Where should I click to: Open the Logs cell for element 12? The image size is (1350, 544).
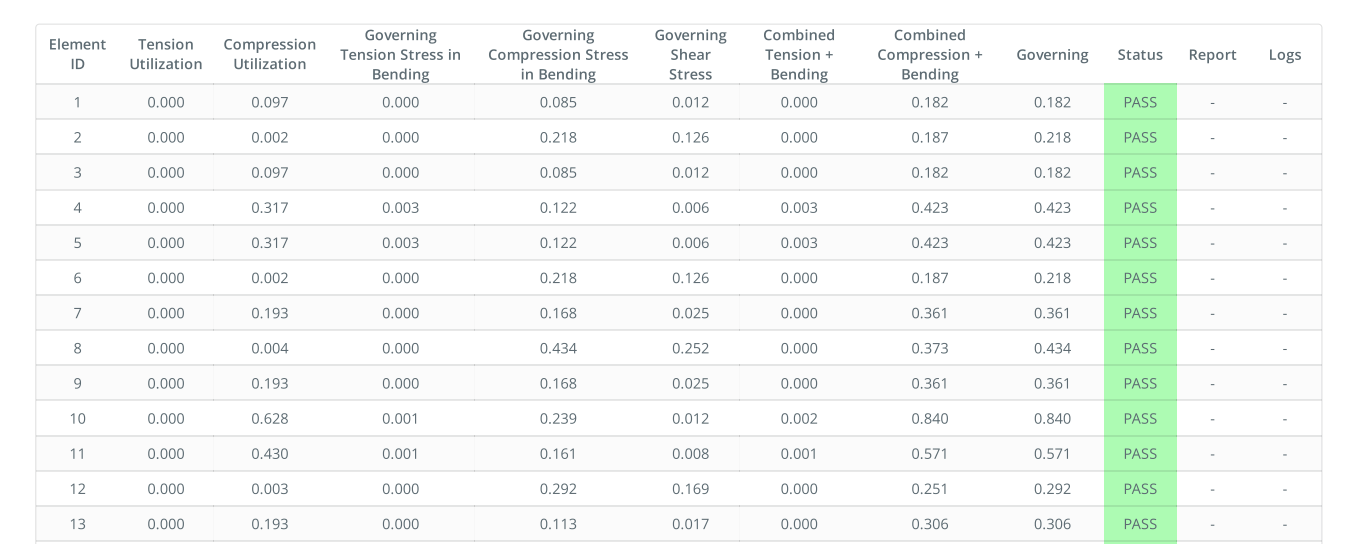[1285, 489]
